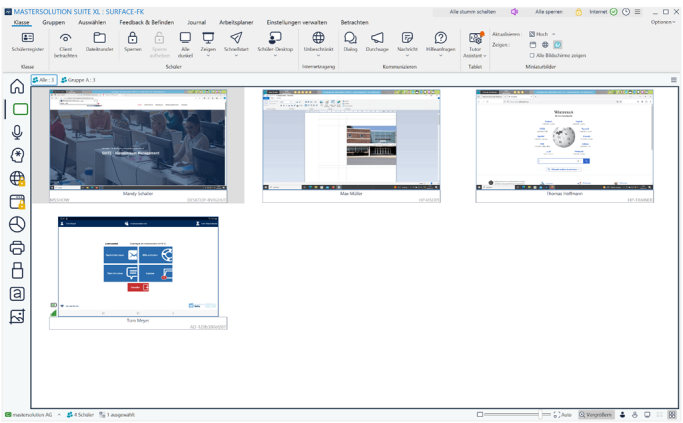Select the microphone icon in left sidebar

pyautogui.click(x=17, y=132)
